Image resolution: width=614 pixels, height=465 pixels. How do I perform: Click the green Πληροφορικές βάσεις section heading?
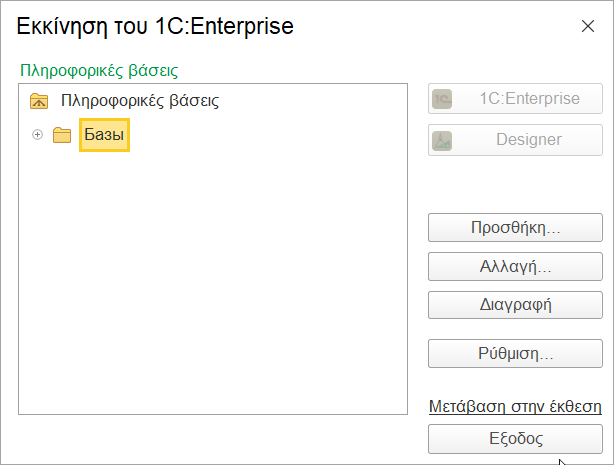click(99, 71)
